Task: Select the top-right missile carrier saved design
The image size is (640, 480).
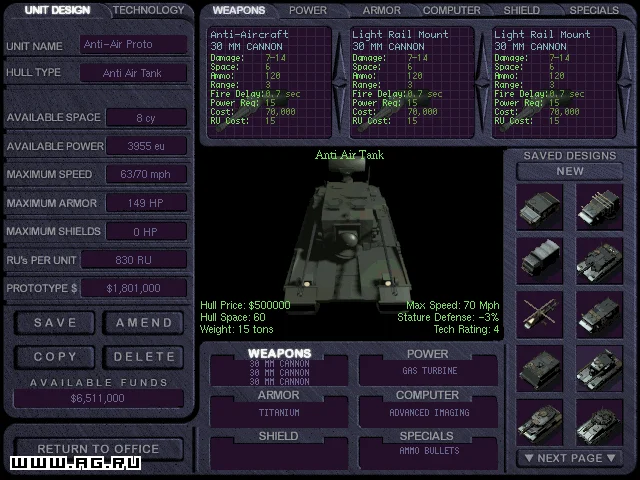Action: point(600,206)
